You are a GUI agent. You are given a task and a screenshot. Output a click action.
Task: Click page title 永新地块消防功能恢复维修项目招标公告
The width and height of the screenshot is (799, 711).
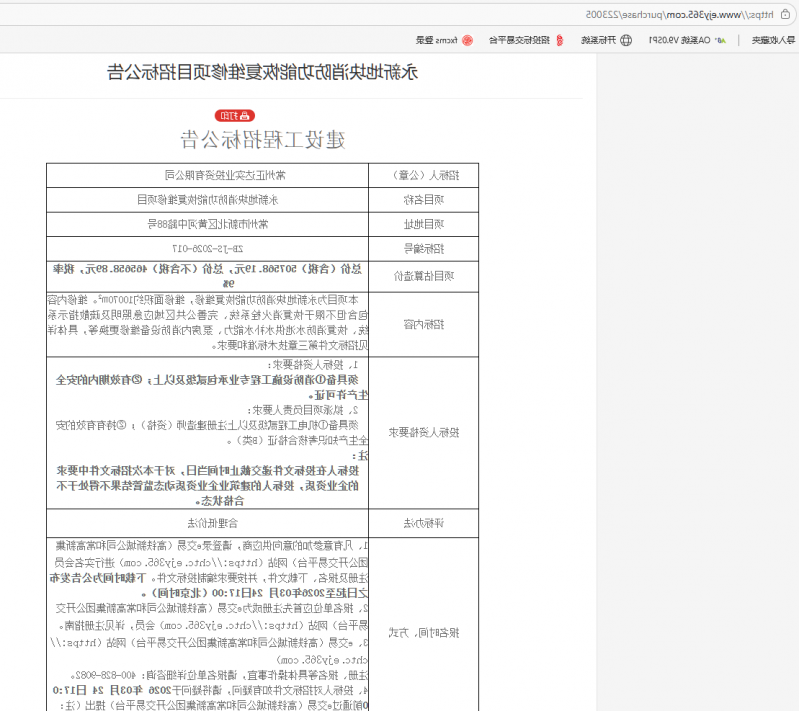click(262, 72)
